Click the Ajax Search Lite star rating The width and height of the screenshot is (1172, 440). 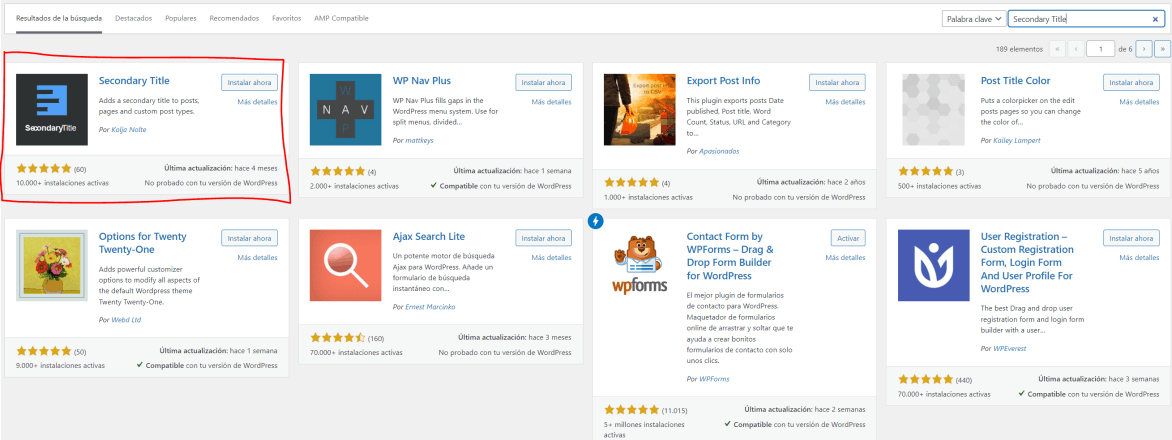338,338
